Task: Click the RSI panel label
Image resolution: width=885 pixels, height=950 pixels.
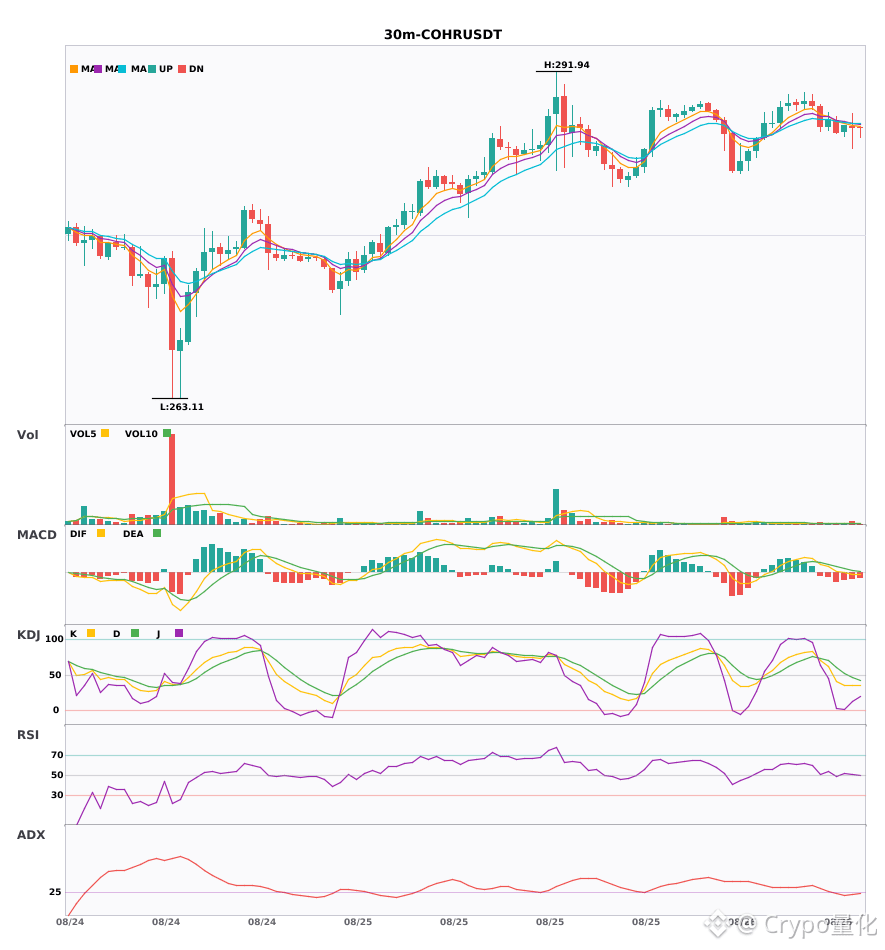Action: pyautogui.click(x=27, y=734)
